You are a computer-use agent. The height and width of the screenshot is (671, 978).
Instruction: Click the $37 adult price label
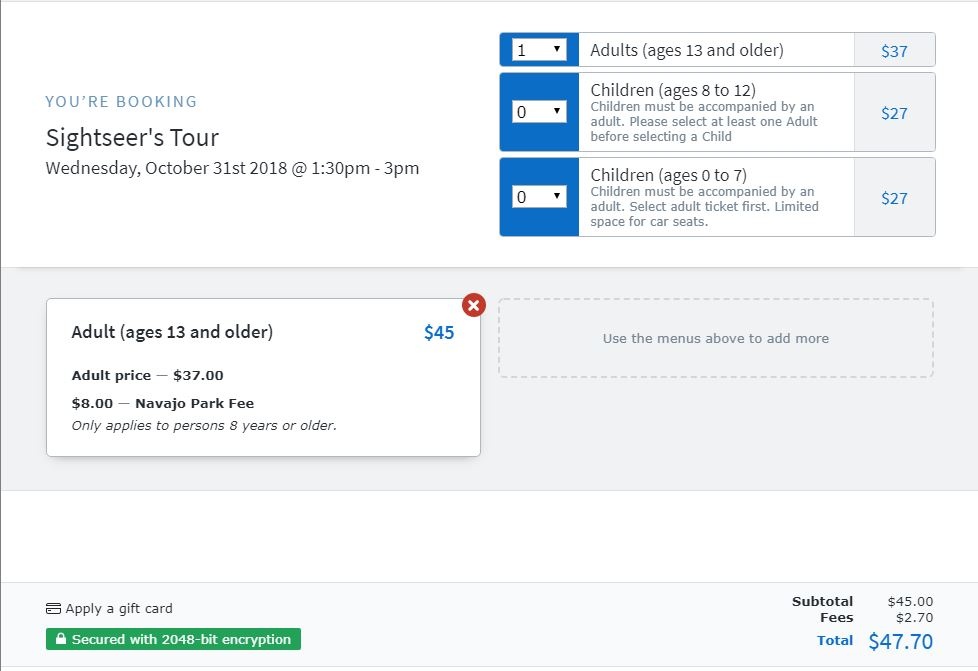coord(894,51)
